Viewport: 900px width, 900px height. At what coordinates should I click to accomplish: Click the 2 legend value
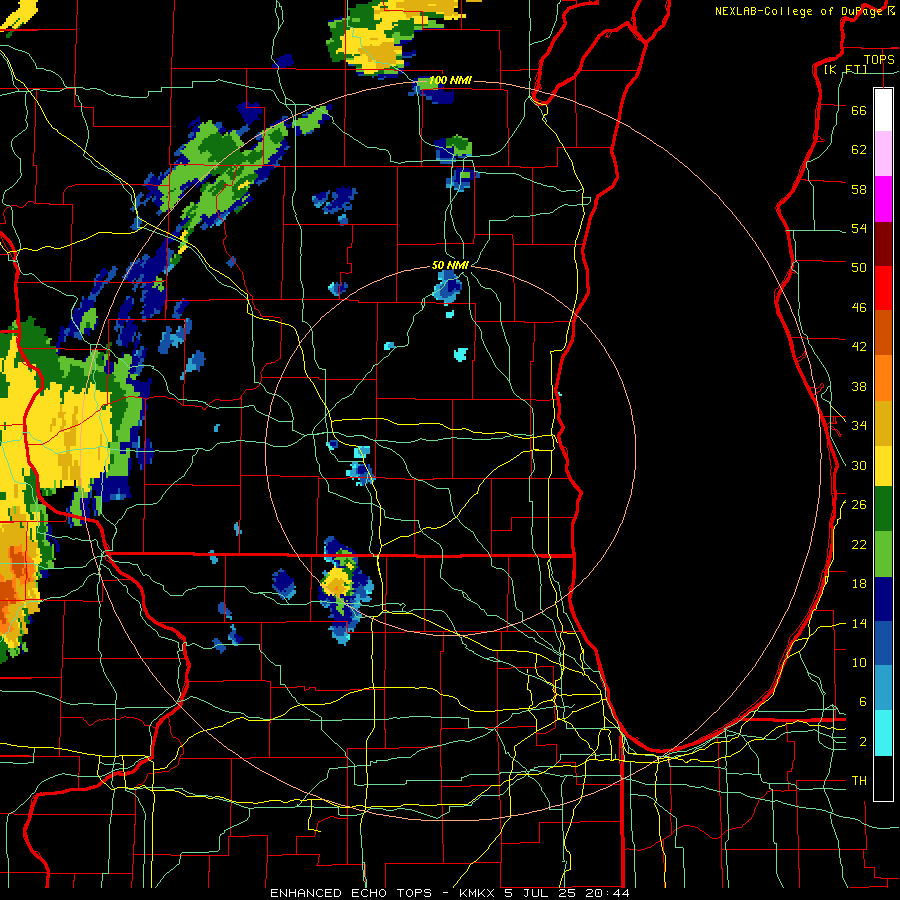tap(863, 742)
